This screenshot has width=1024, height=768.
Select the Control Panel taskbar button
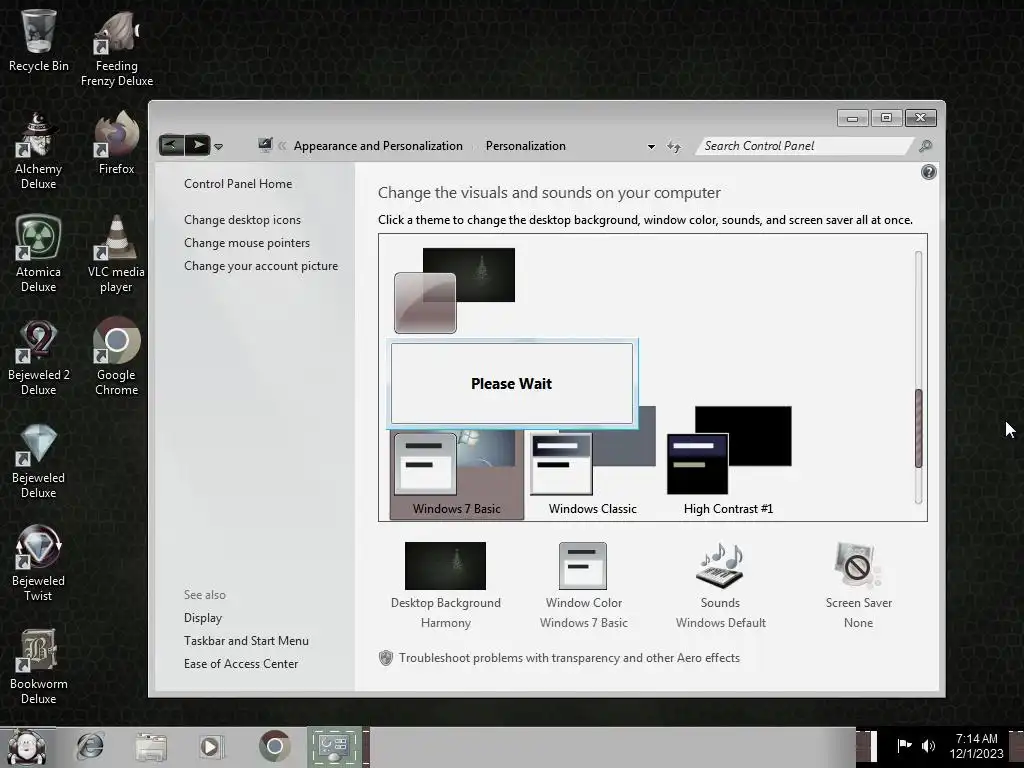tap(334, 746)
